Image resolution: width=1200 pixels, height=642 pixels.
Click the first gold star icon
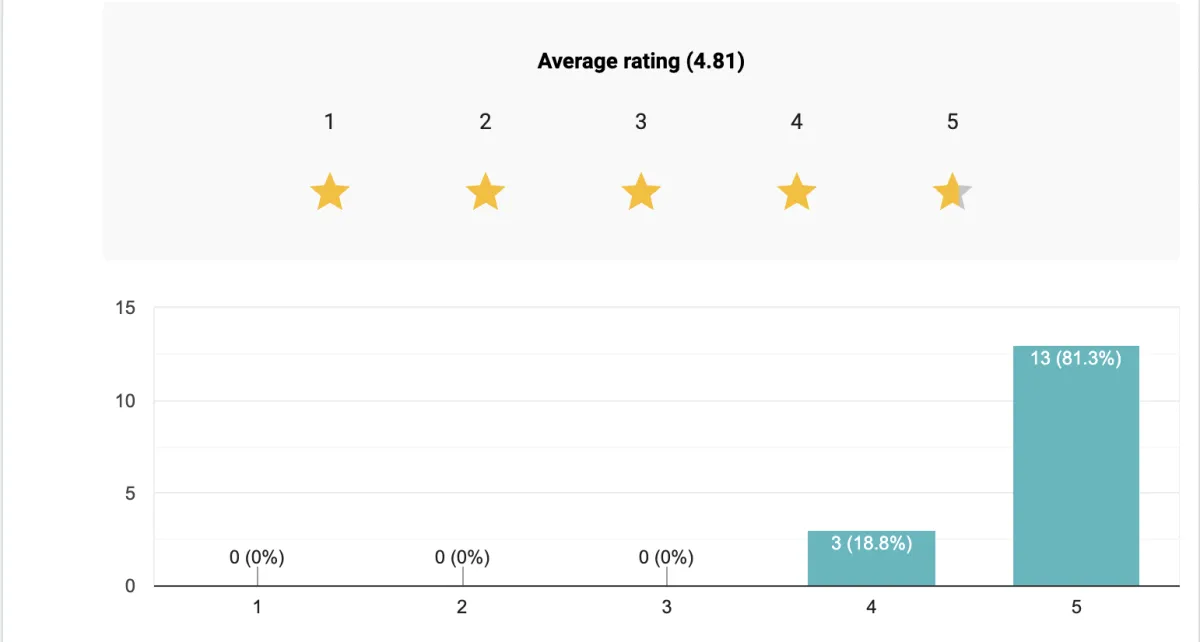(329, 191)
